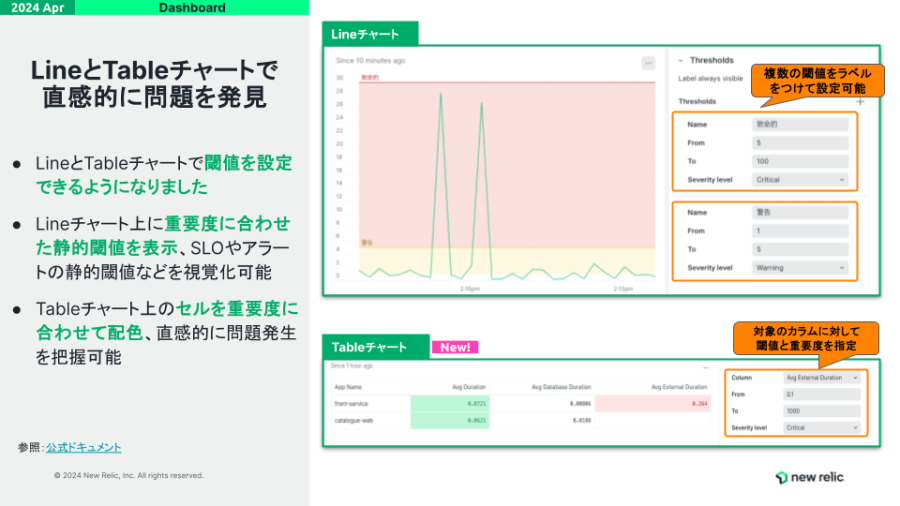Viewport: 900px width, 506px height.
Task: Click the Name field containing 警告
Action: pos(800,212)
